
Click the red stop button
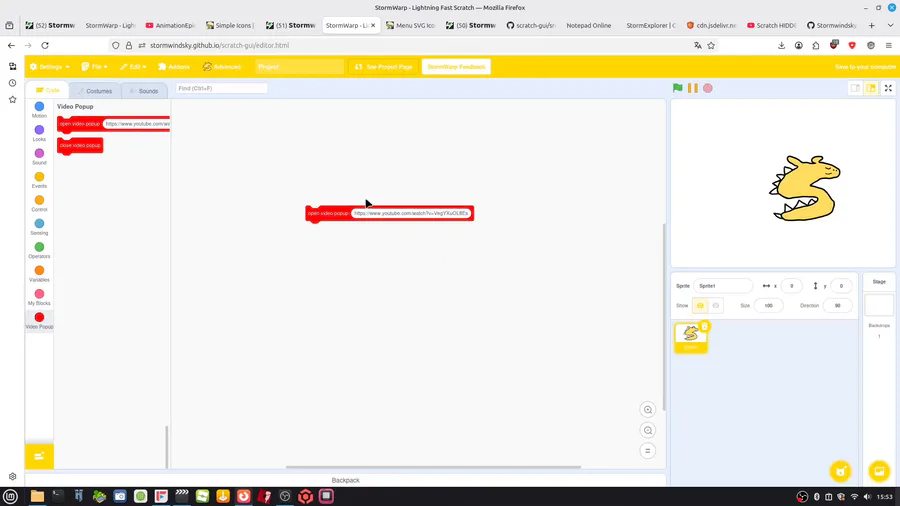[x=708, y=88]
